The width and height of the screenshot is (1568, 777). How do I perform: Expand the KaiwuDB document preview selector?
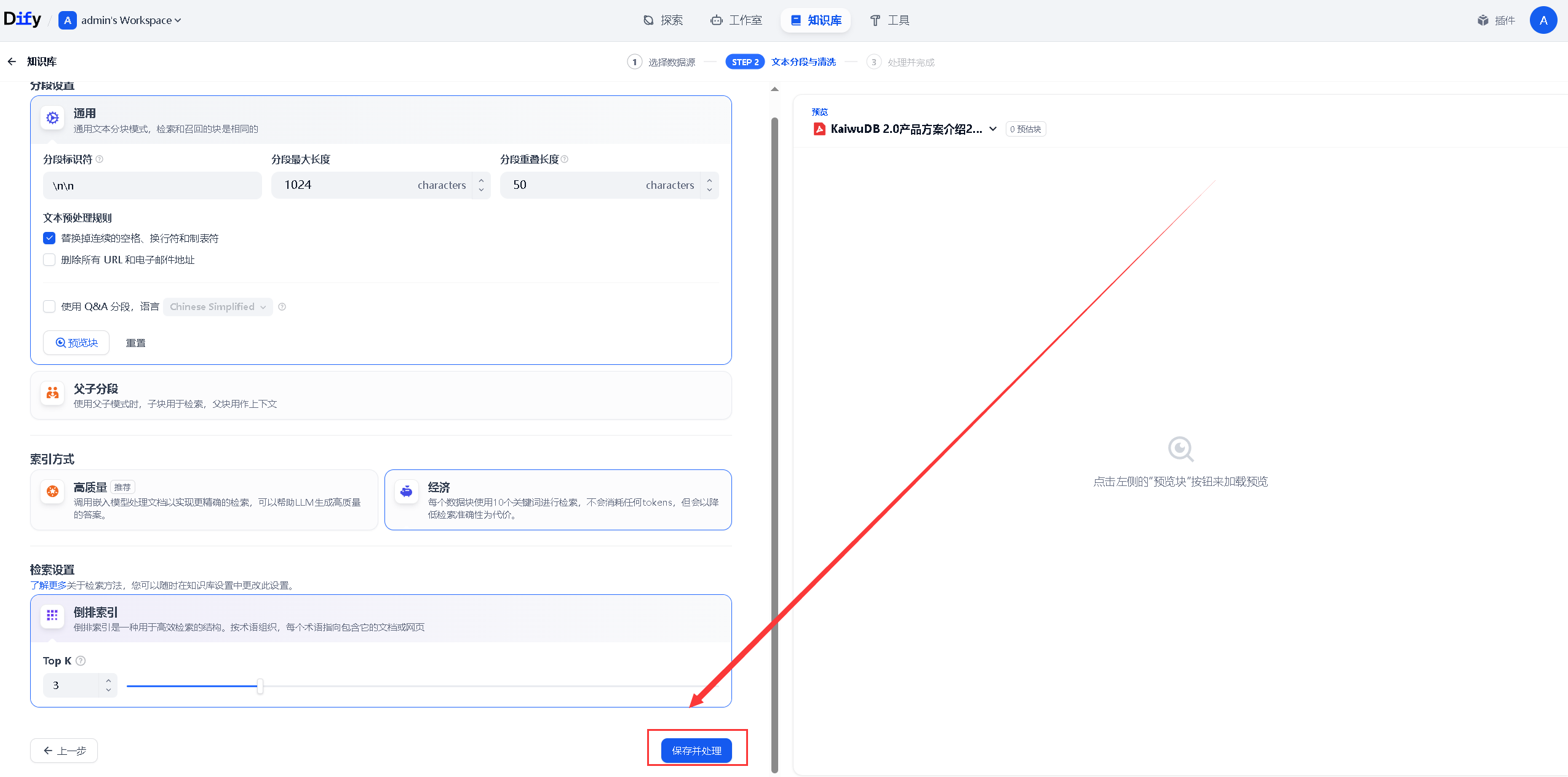[x=992, y=129]
